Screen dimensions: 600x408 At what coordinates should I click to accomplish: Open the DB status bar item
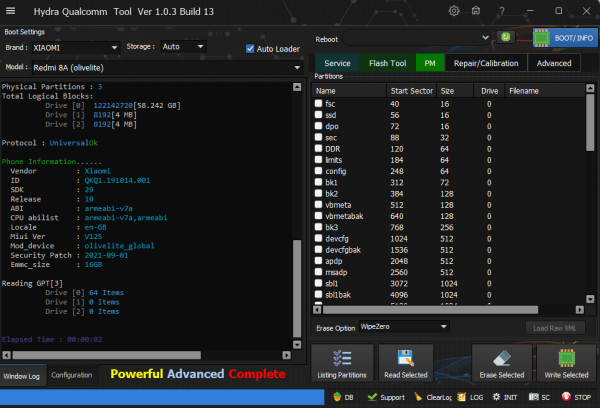tap(343, 397)
